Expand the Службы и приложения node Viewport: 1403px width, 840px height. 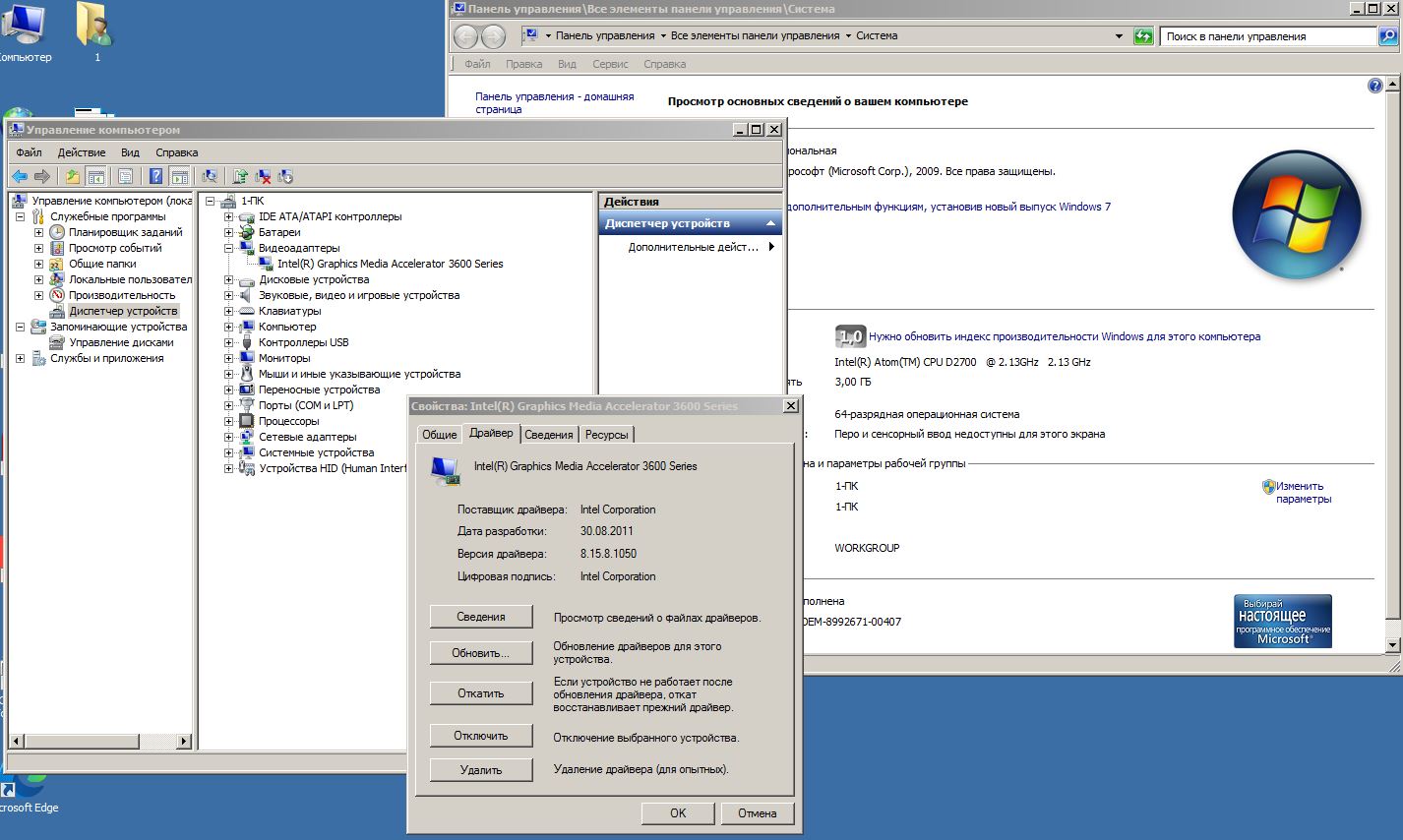click(20, 358)
